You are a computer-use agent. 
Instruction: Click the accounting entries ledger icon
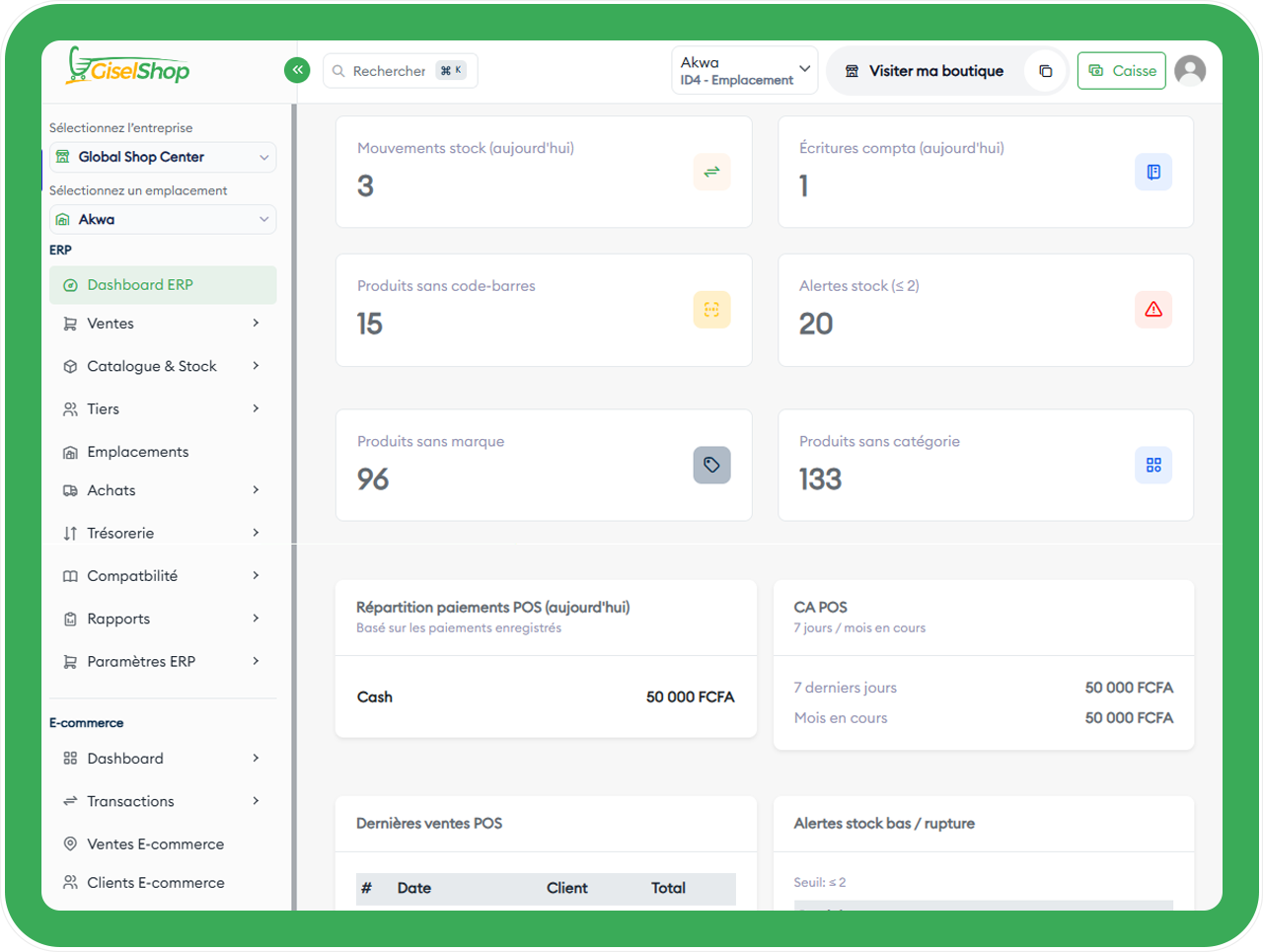tap(1152, 172)
